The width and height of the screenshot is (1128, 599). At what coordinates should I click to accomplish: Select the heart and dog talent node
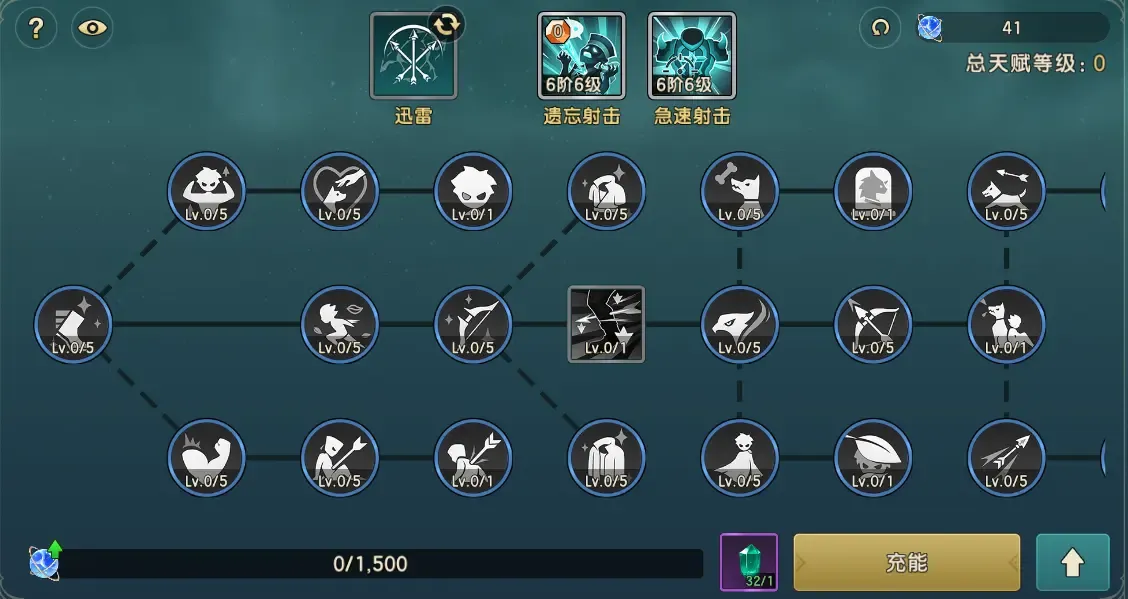click(340, 191)
